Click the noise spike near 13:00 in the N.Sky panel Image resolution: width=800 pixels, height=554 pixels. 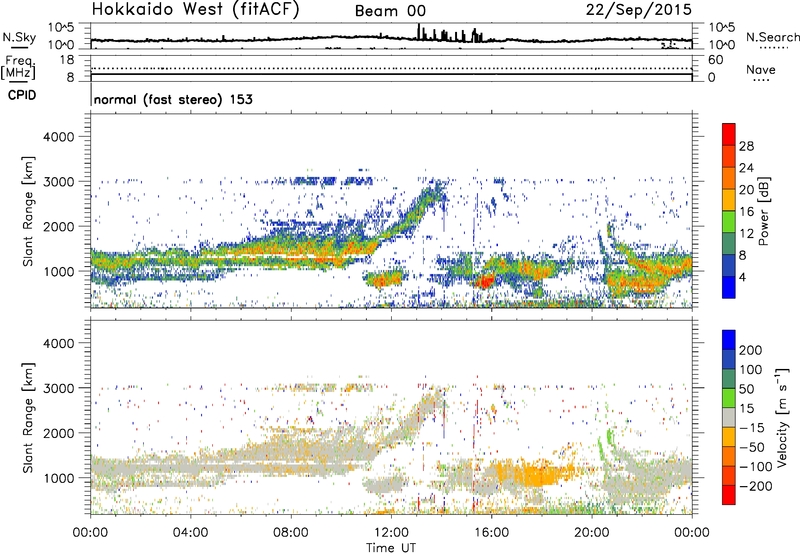point(419,32)
